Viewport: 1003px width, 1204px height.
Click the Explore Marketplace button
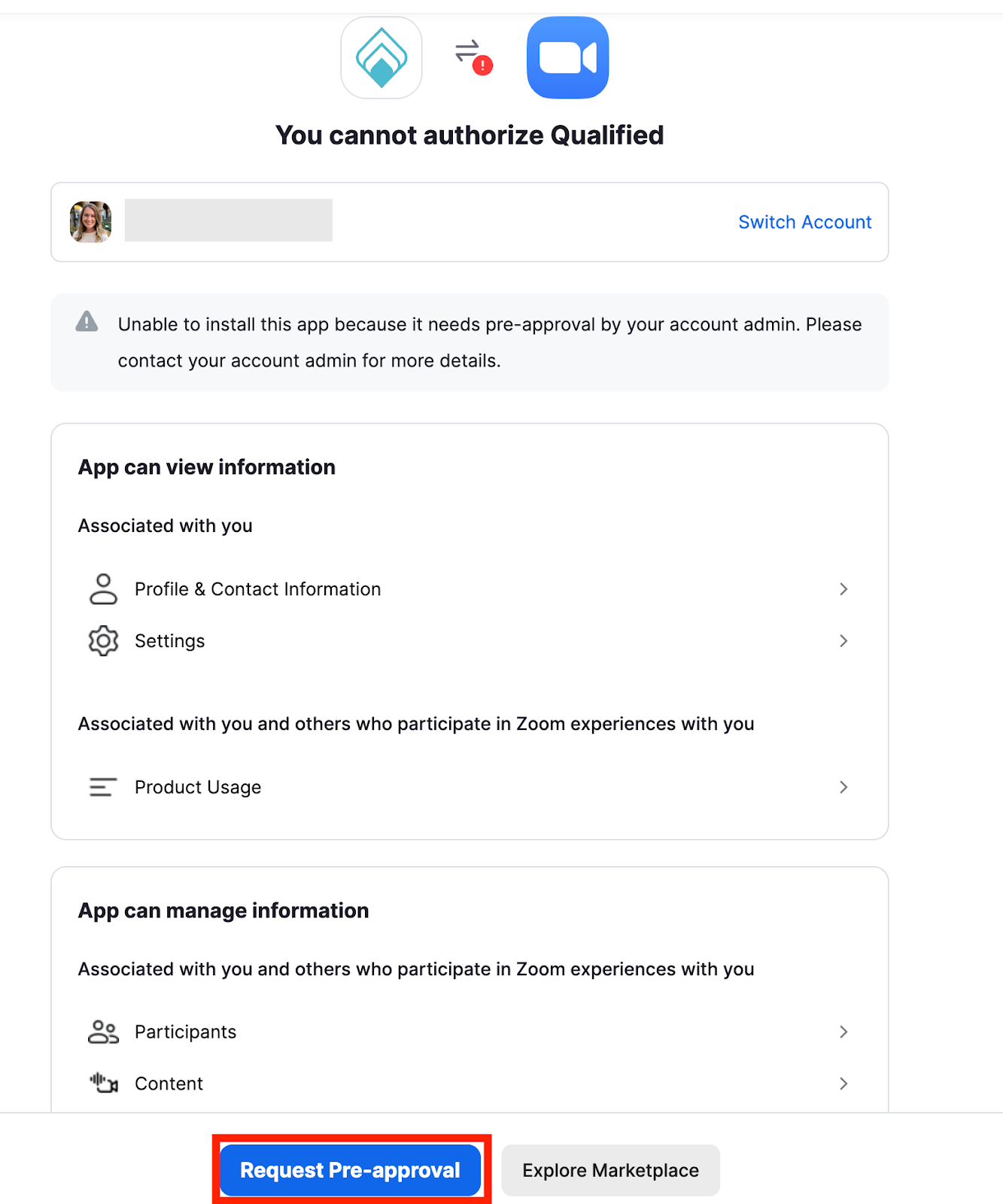point(610,1170)
